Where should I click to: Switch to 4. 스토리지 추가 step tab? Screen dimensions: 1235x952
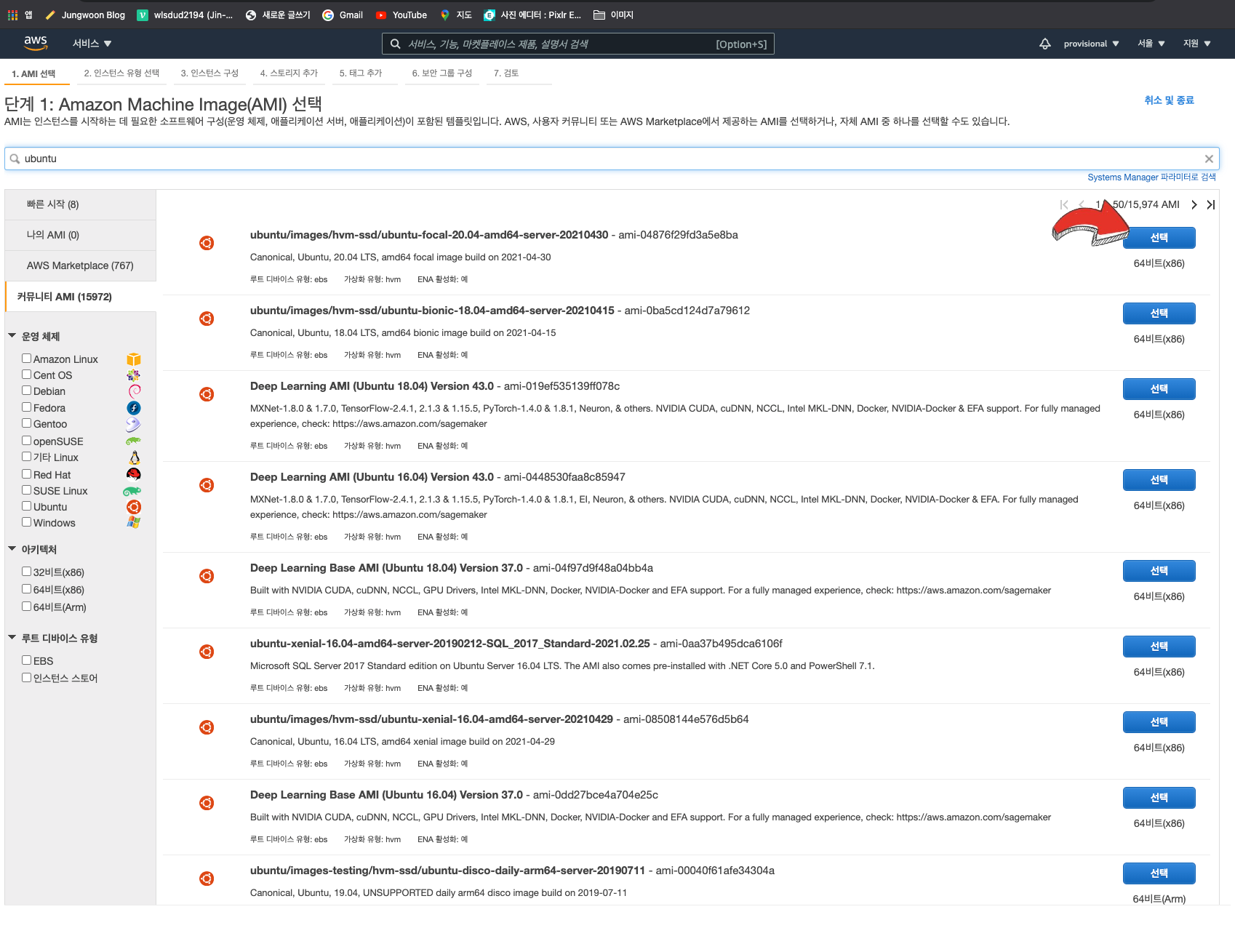pyautogui.click(x=289, y=73)
